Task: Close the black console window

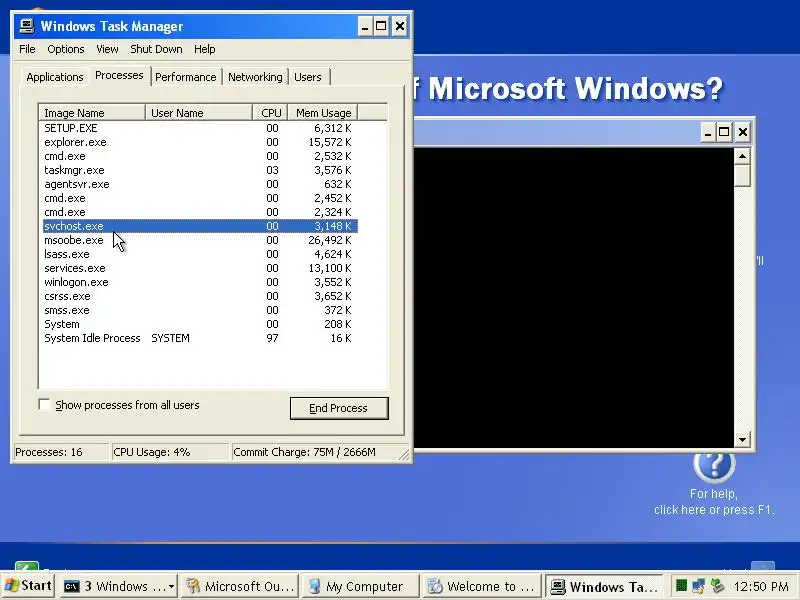Action: pos(743,133)
